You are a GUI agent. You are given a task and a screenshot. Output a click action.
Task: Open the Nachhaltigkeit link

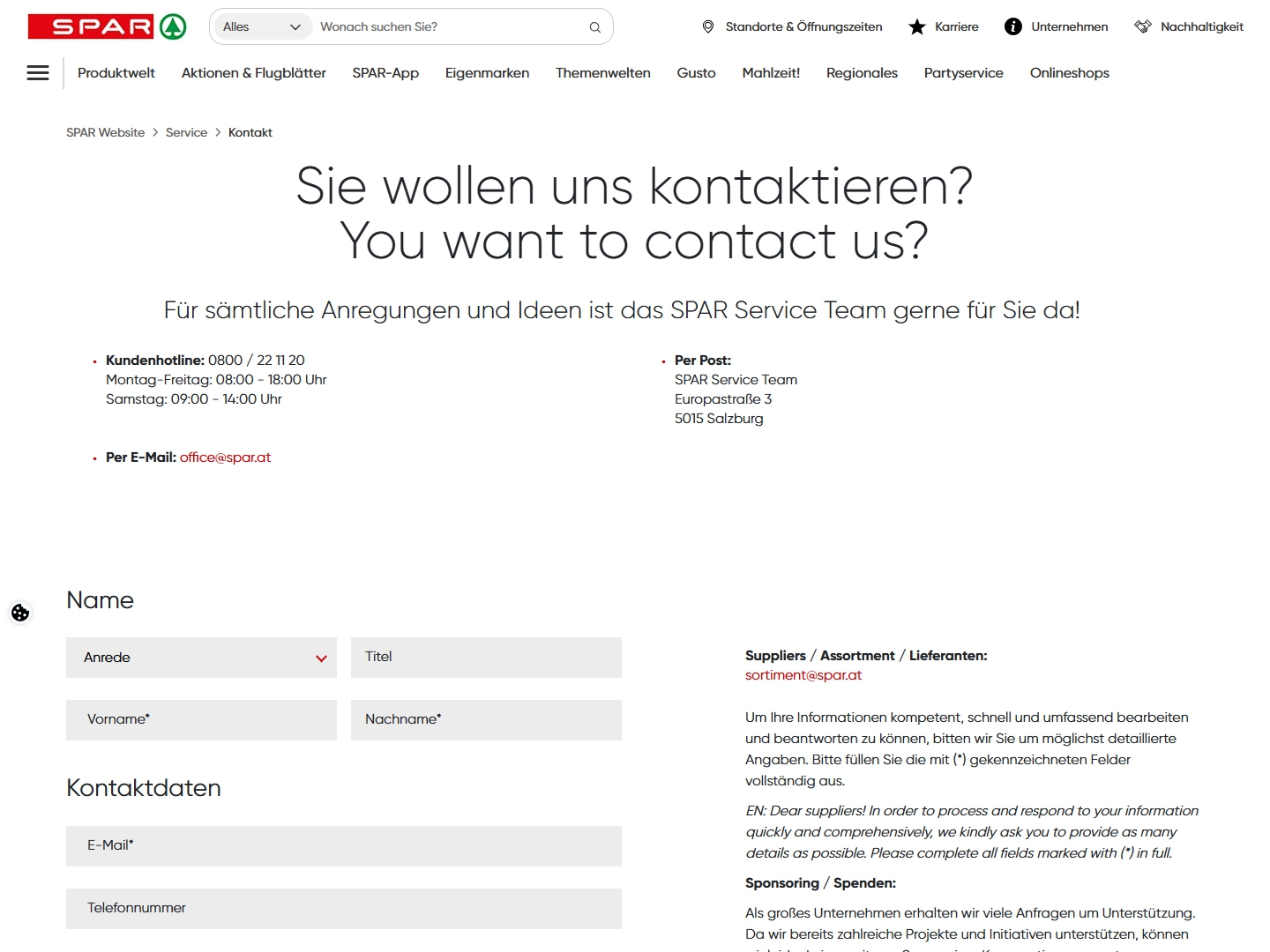1202,26
